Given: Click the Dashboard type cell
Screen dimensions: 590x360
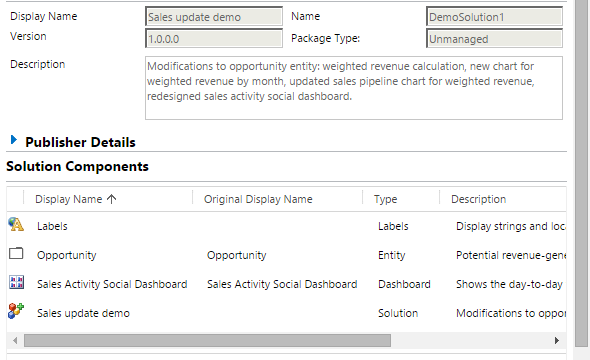Looking at the screenshot, I should point(404,284).
